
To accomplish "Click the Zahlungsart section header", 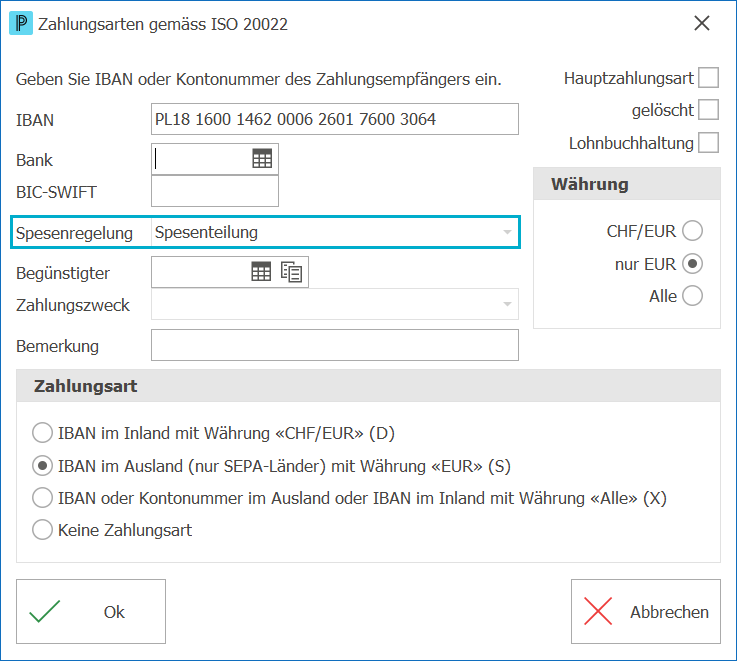I will [368, 386].
